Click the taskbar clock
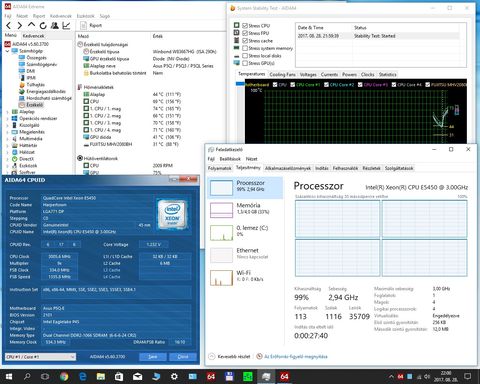 (446, 377)
